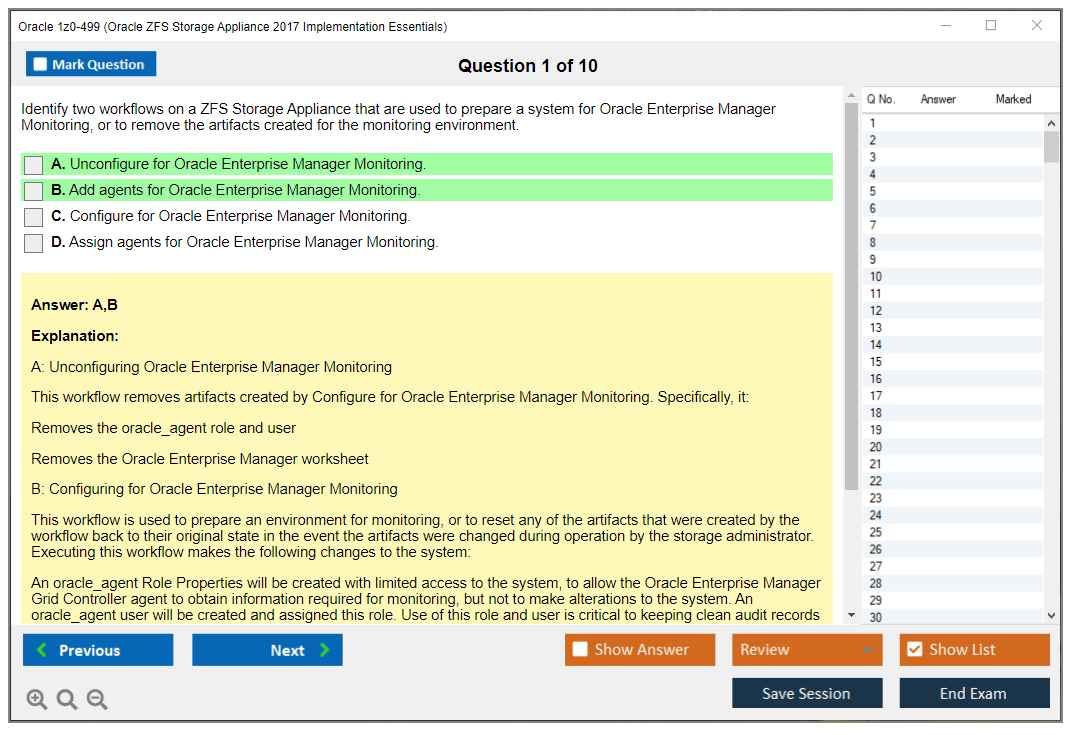The width and height of the screenshot is (1075, 735).
Task: Click the Marked column header
Action: tap(1013, 99)
